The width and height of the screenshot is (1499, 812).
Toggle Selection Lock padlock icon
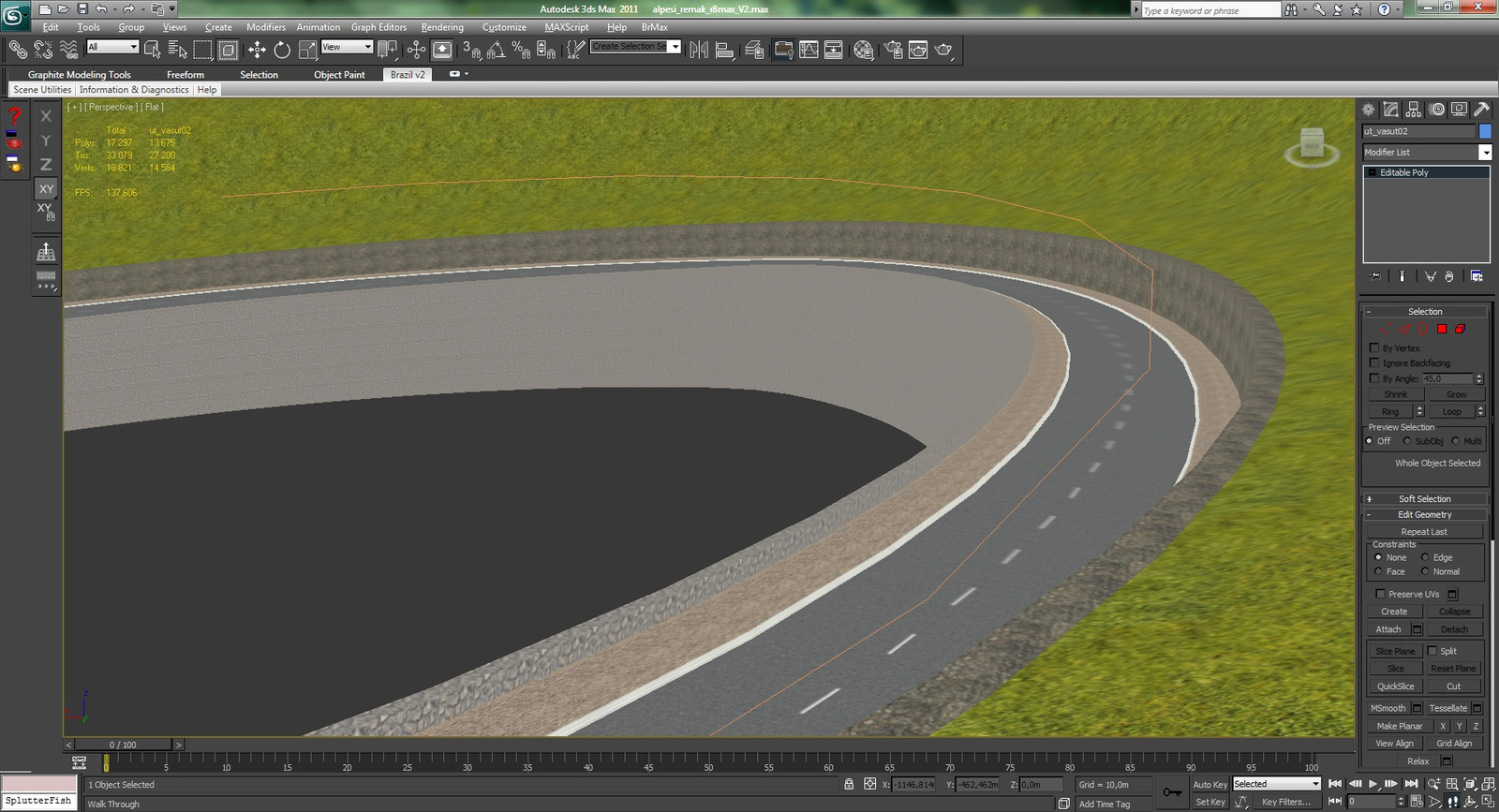pos(849,784)
